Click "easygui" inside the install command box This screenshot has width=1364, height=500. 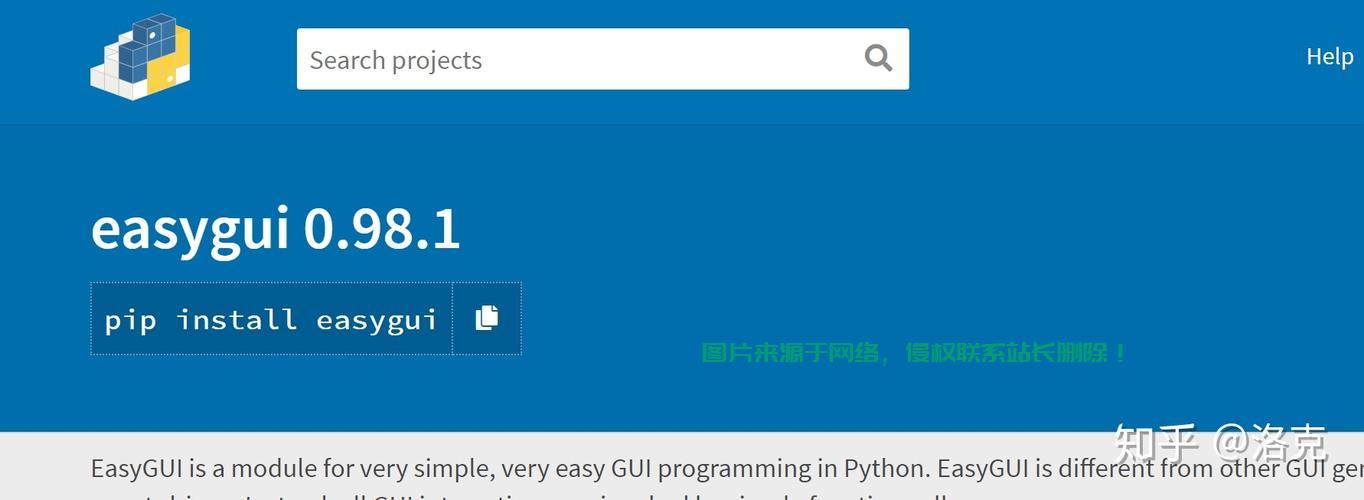[x=376, y=320]
